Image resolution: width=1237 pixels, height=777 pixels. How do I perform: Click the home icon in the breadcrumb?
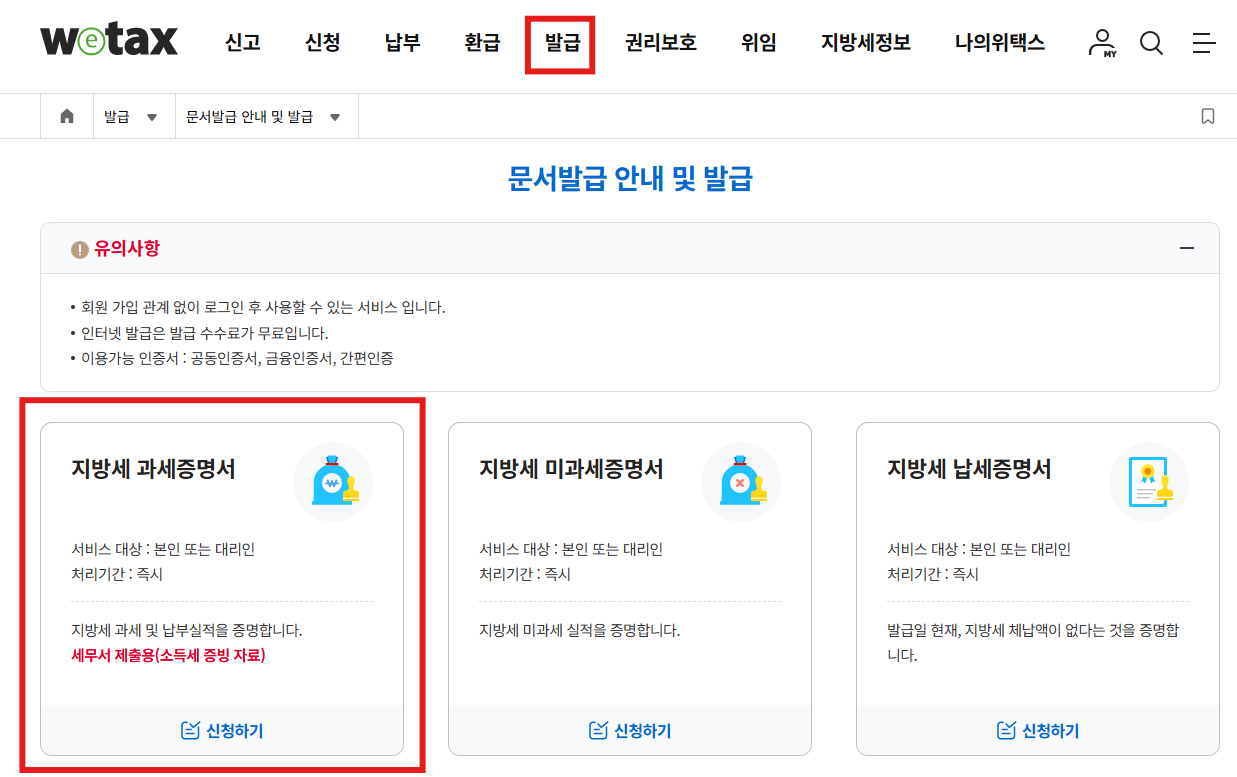(x=66, y=115)
